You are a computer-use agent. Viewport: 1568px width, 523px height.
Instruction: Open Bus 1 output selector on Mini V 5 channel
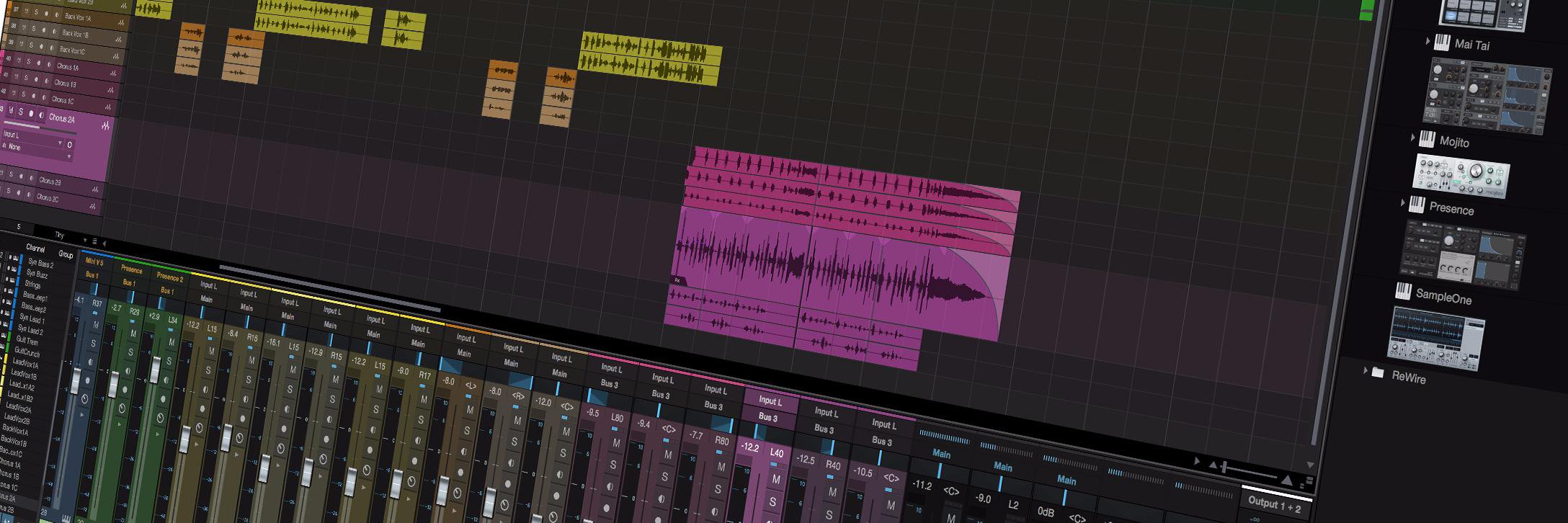pyautogui.click(x=92, y=276)
